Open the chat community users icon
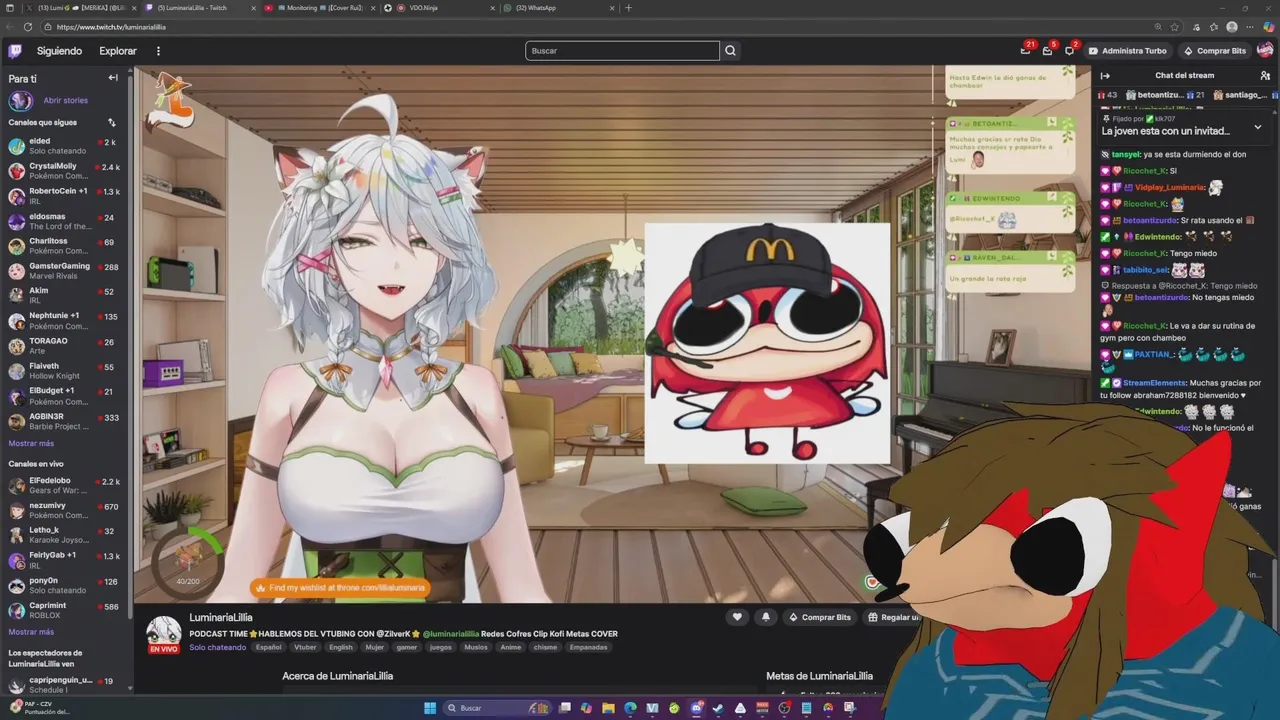 point(1265,76)
